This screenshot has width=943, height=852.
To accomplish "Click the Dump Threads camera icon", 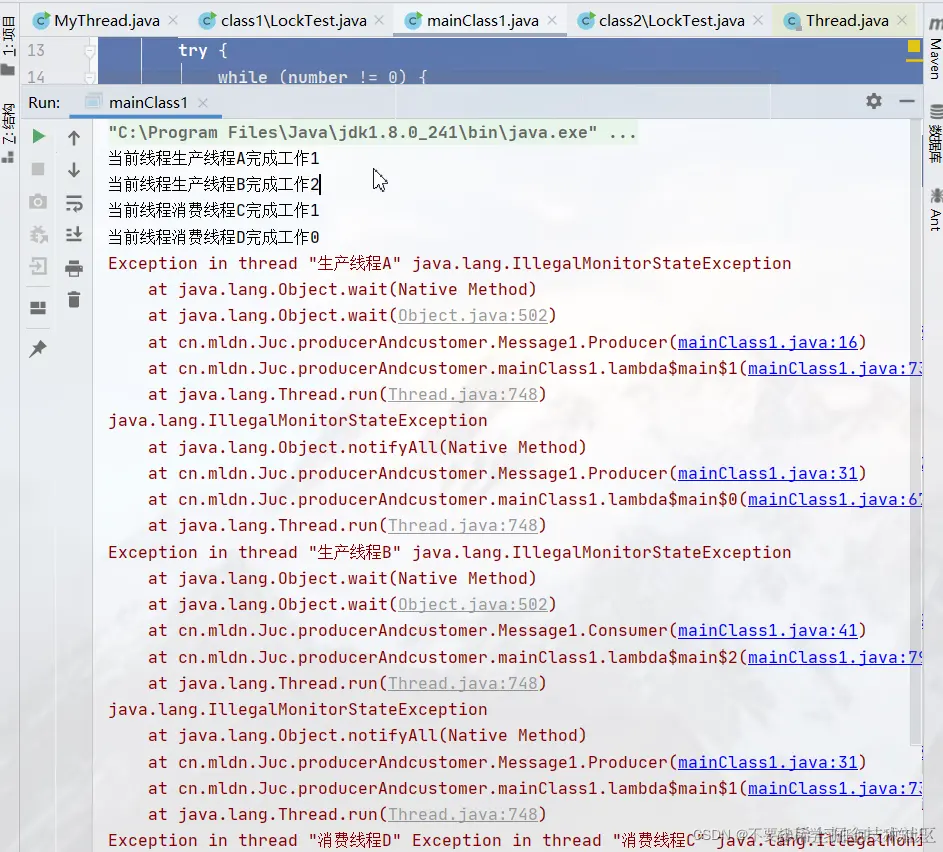I will [x=38, y=201].
